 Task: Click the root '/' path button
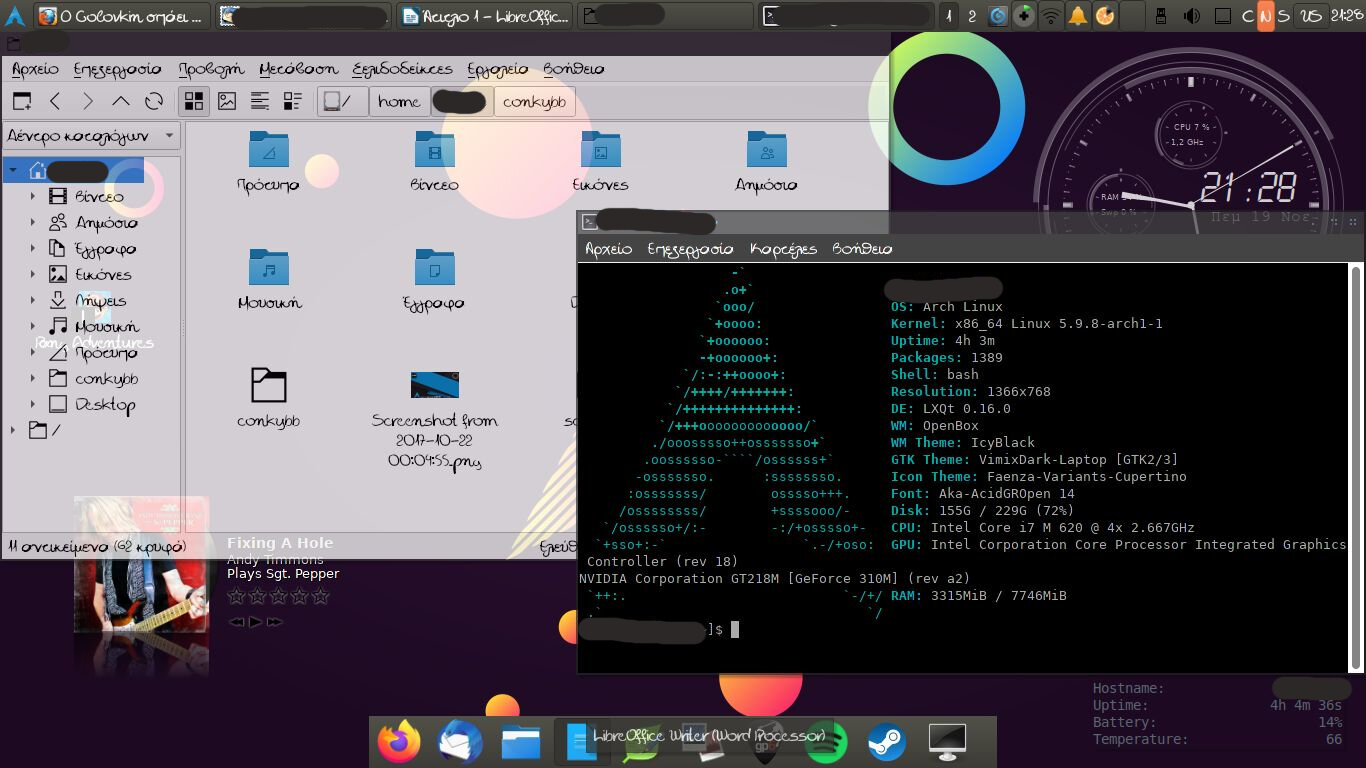342,101
